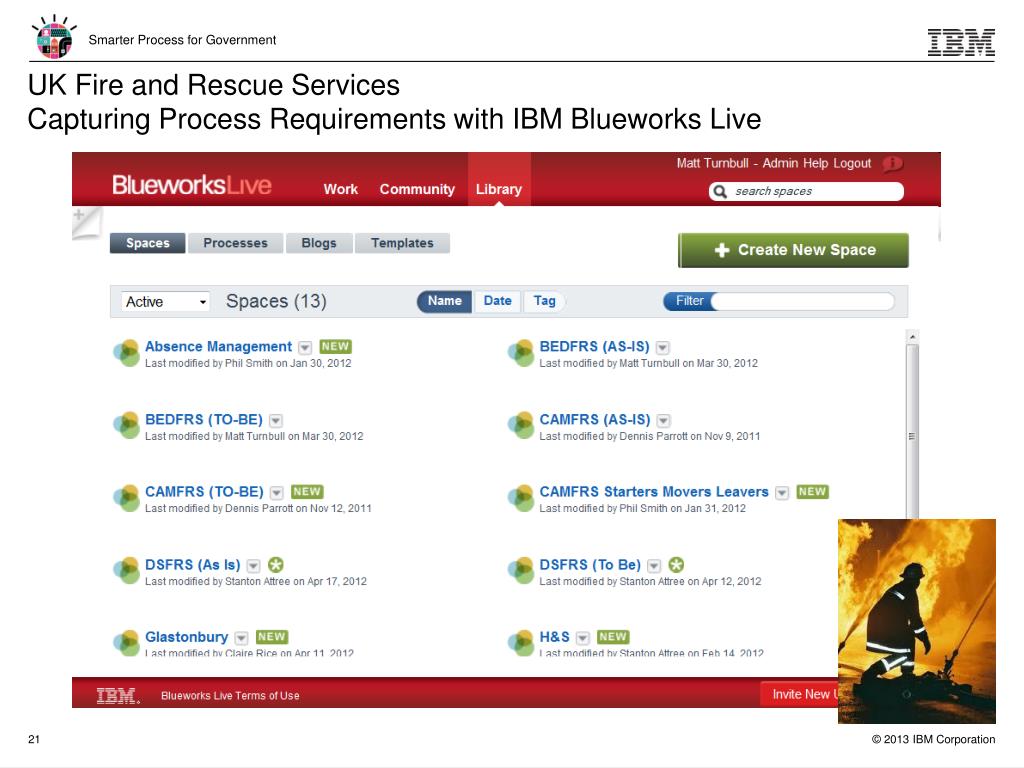Open the DSFRS (As Is) options arrow
The width and height of the screenshot is (1024, 768).
pyautogui.click(x=254, y=566)
